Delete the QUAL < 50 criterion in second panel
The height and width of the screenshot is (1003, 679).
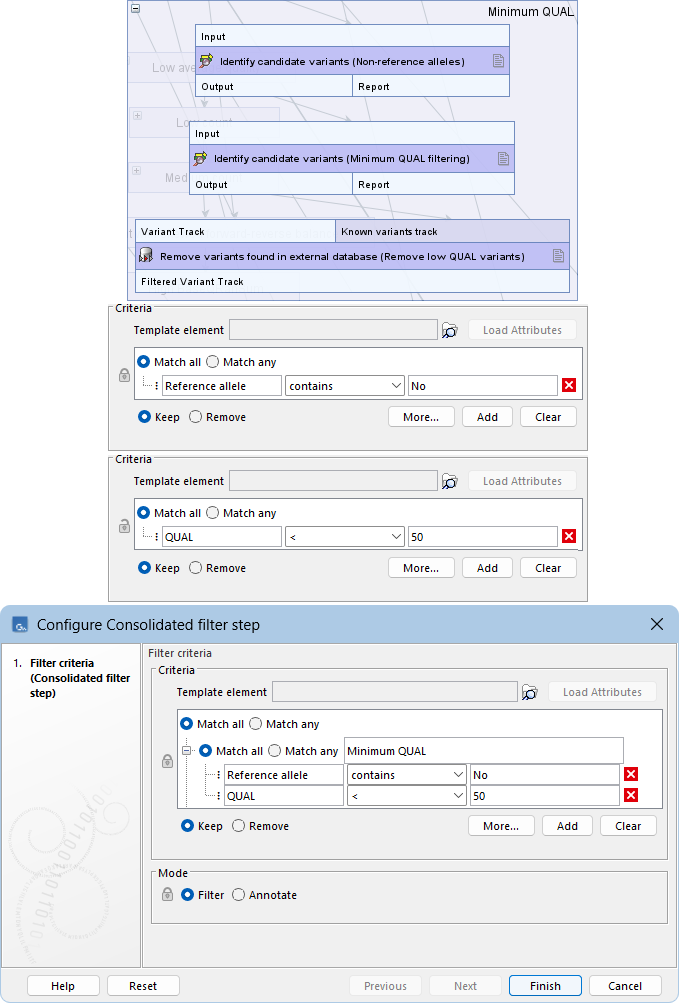click(x=569, y=536)
